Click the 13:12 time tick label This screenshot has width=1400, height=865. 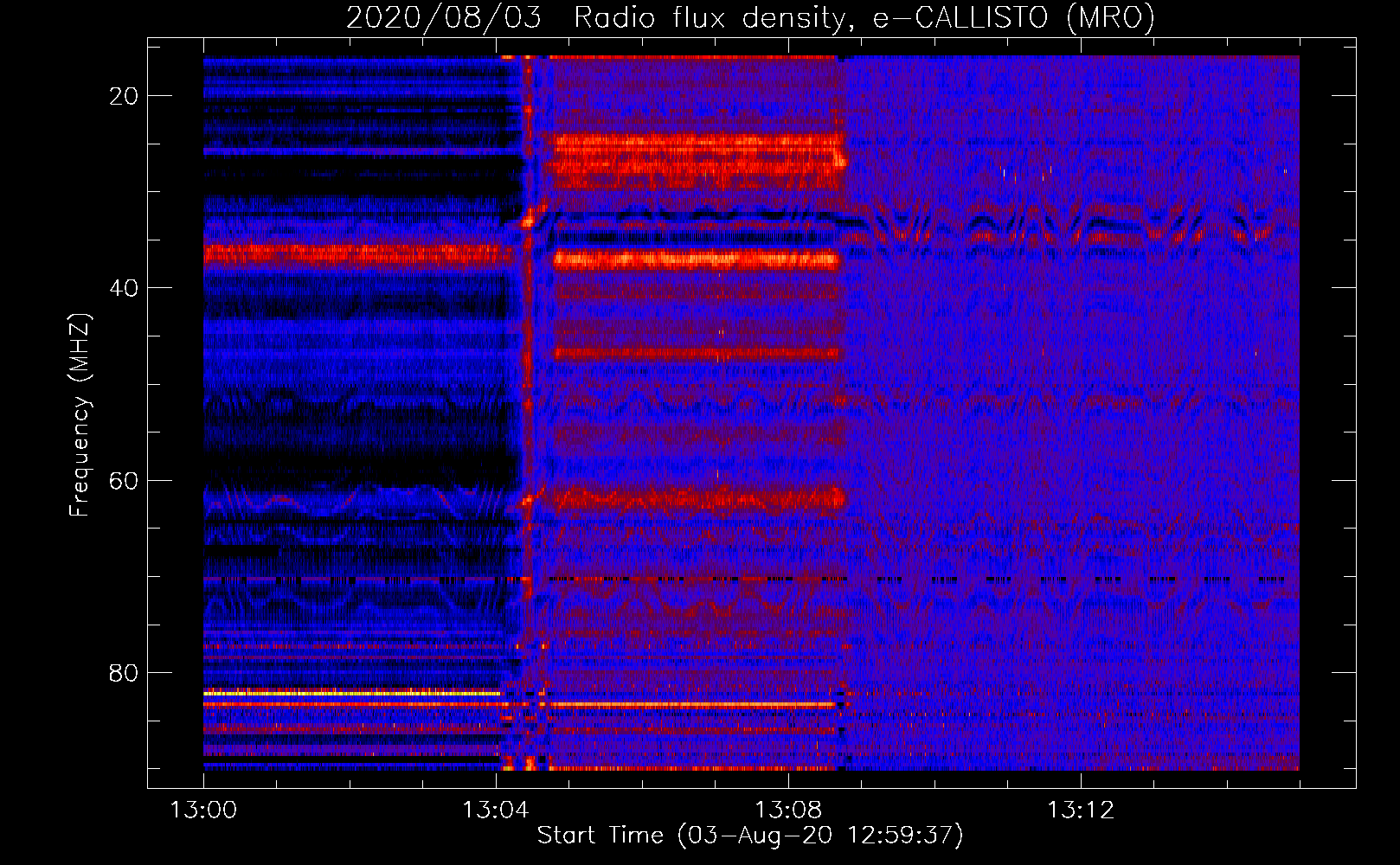coord(1080,811)
